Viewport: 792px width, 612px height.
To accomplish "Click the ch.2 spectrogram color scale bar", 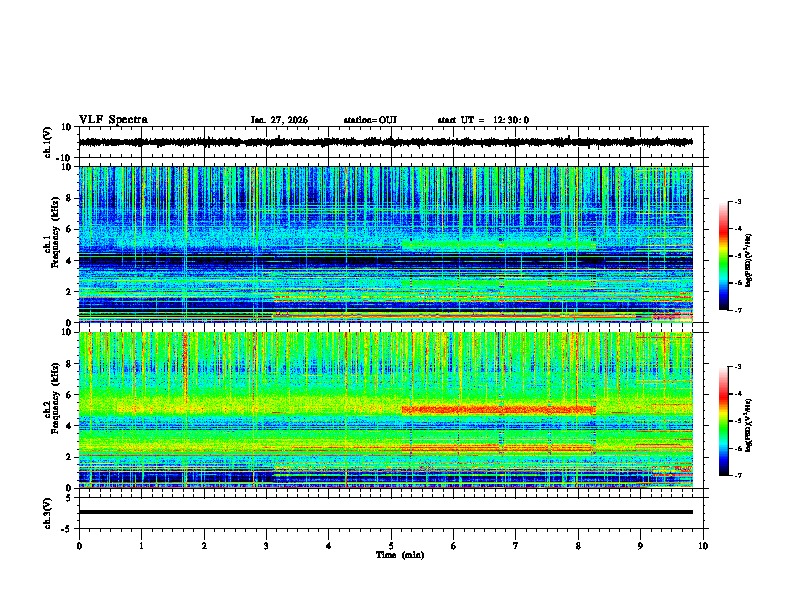I will (x=723, y=421).
